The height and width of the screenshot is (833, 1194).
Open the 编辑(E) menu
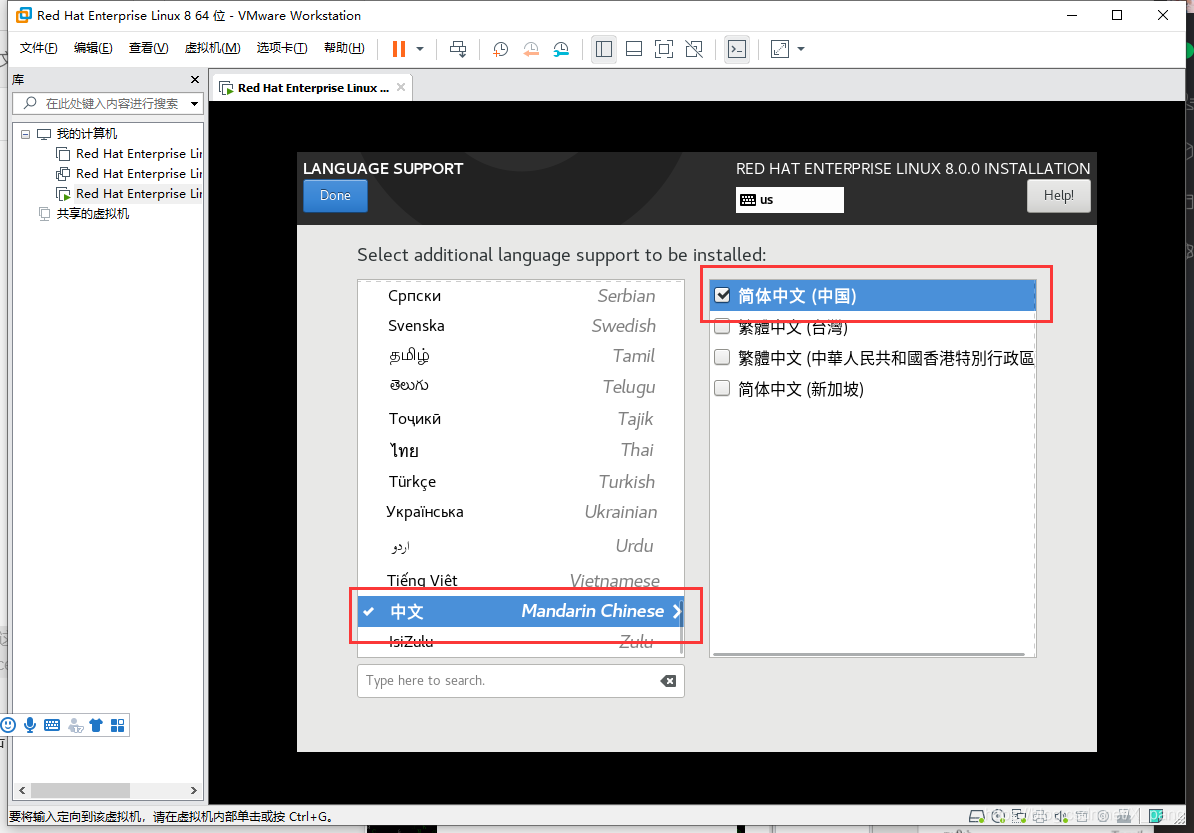point(93,48)
